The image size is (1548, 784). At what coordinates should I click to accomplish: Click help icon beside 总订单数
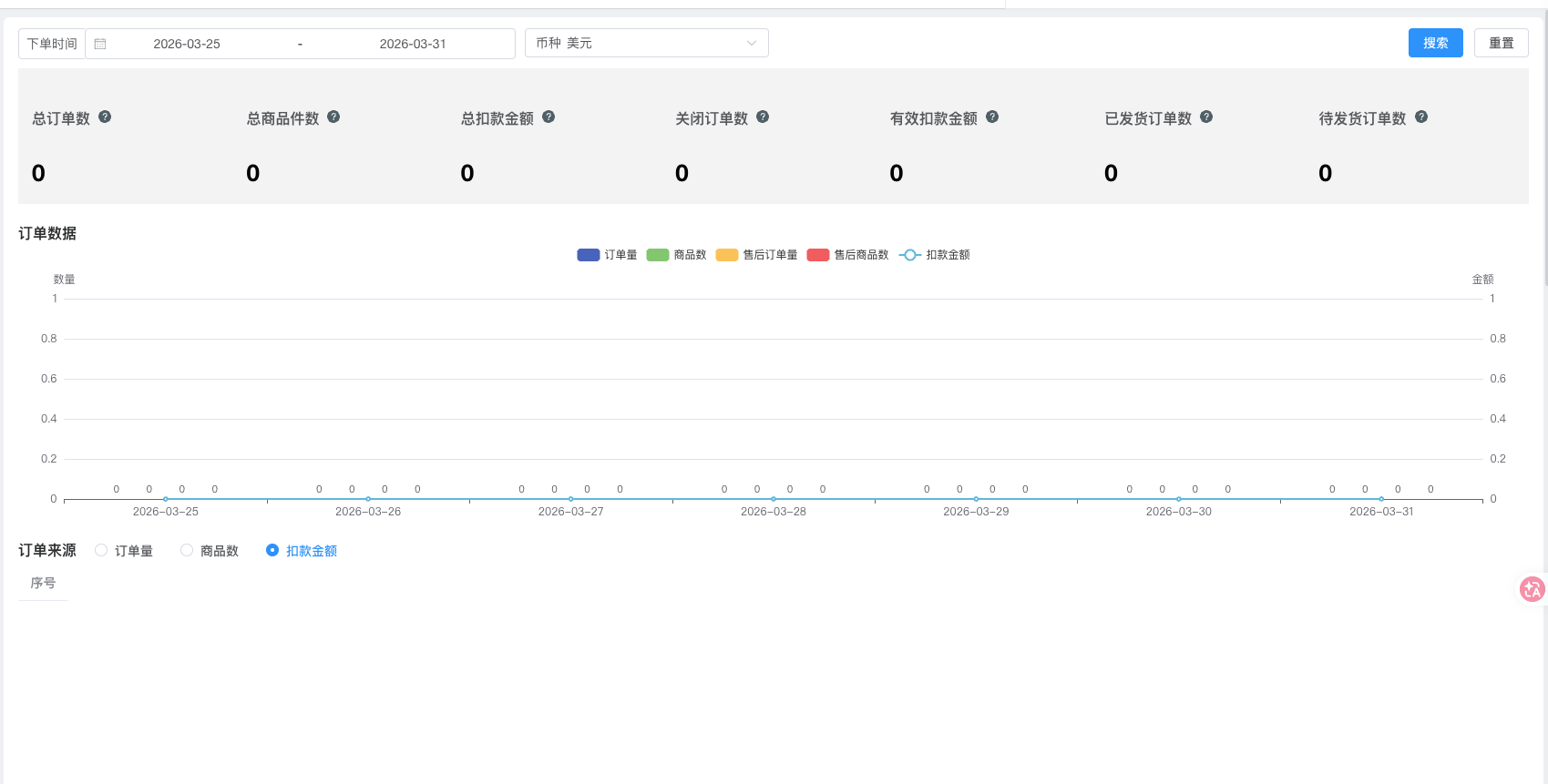tap(105, 117)
